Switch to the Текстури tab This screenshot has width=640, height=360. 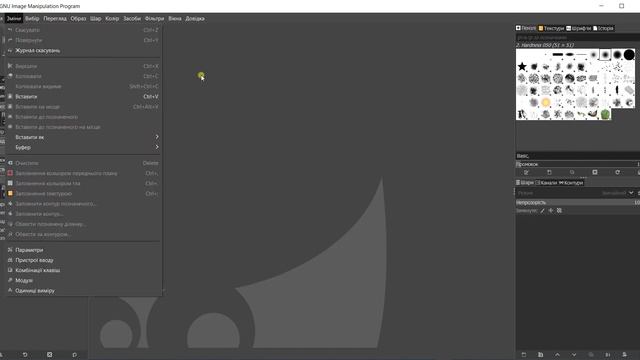(x=551, y=28)
